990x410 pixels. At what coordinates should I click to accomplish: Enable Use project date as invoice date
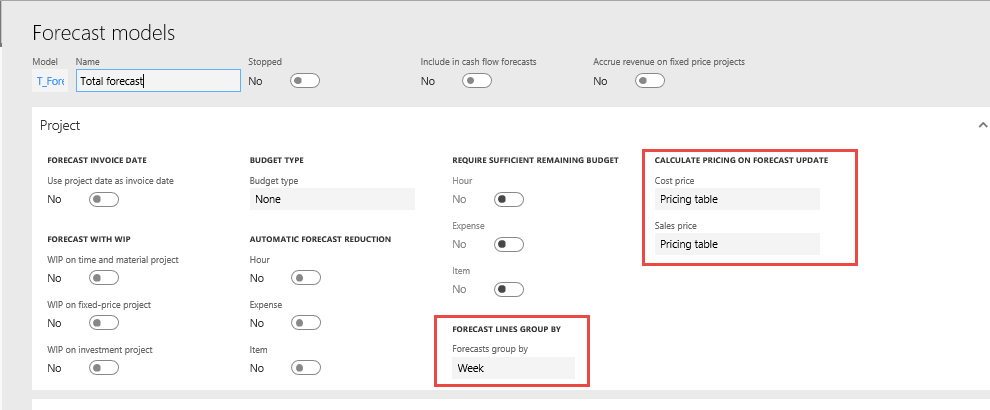click(104, 199)
